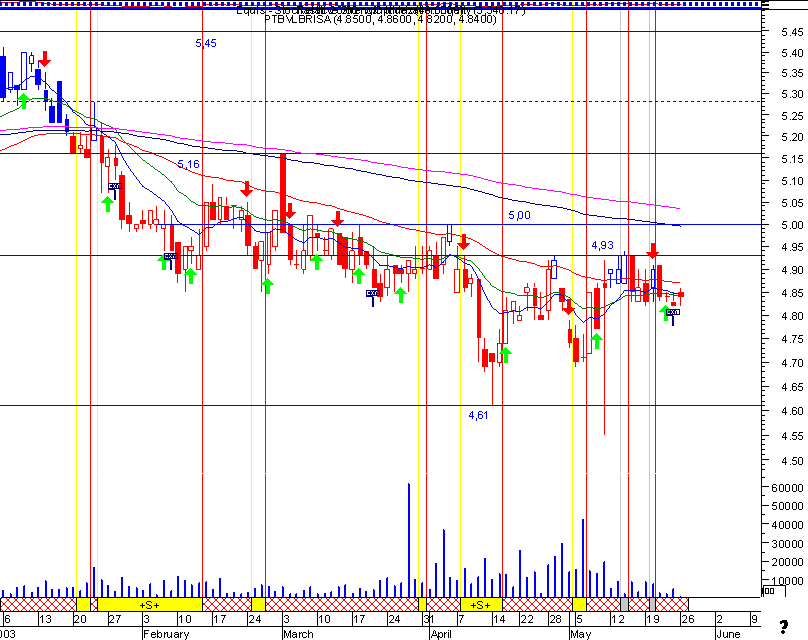Click the 27 date label on the time axis

(x=115, y=619)
